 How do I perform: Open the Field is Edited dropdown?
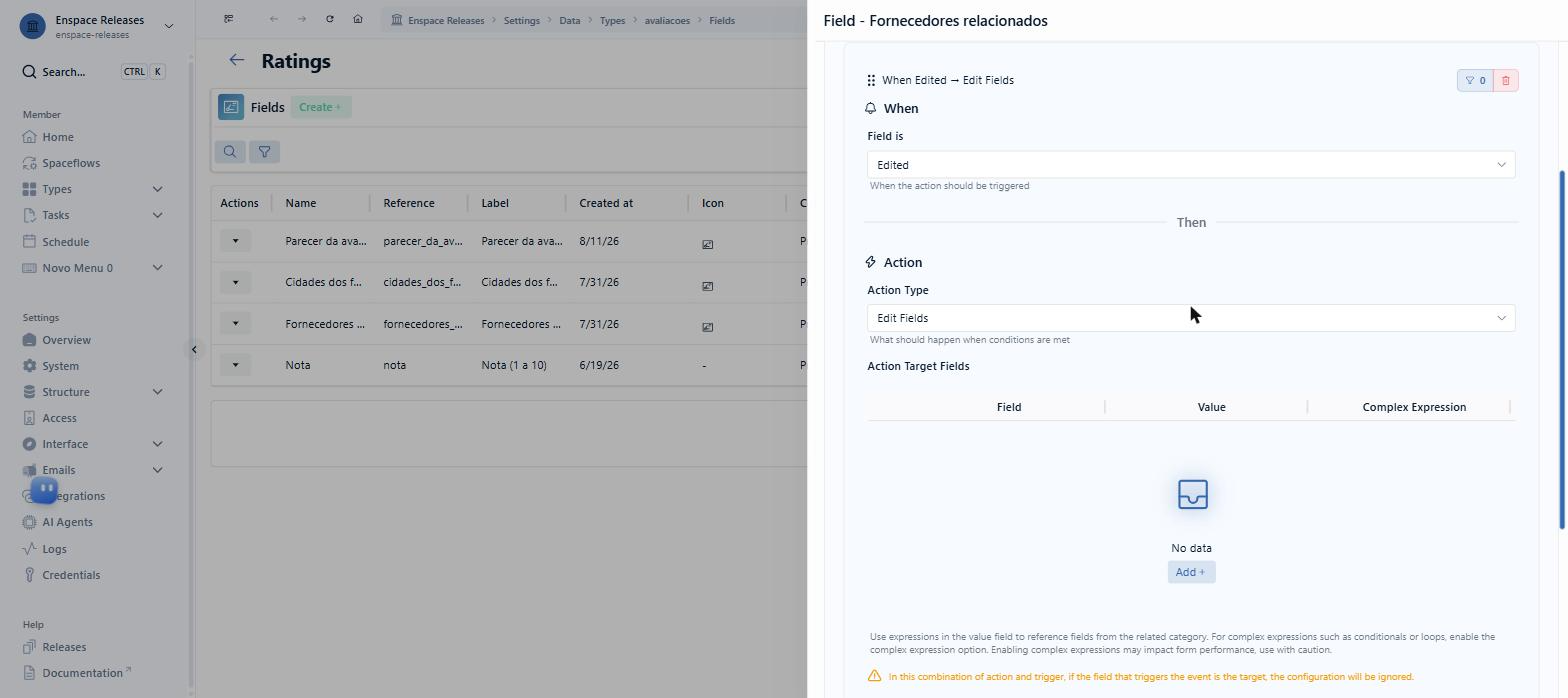pyautogui.click(x=1191, y=165)
